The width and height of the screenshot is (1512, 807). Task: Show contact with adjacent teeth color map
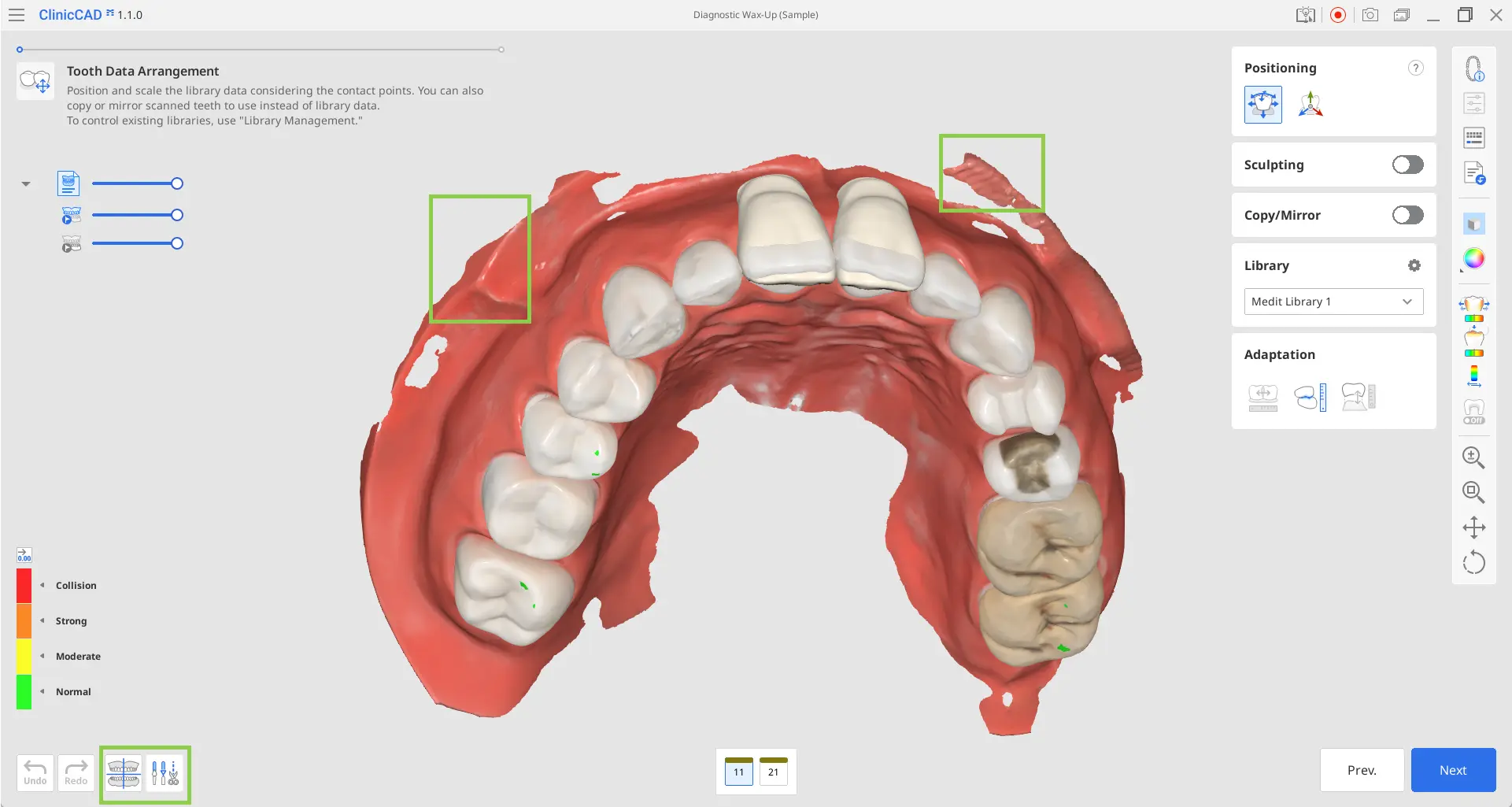point(1474,309)
